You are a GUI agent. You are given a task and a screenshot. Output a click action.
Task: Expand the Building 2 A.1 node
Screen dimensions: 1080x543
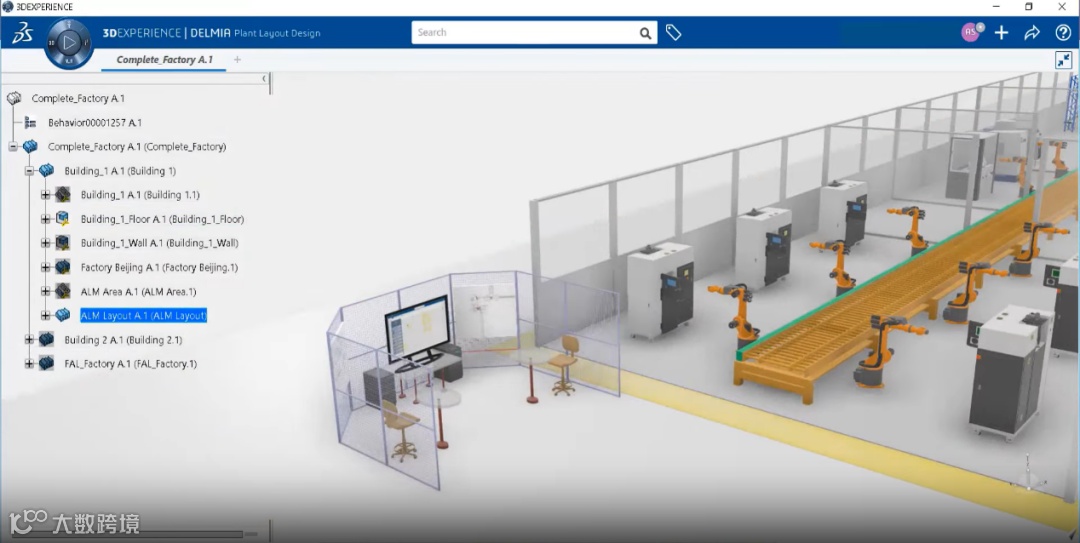click(29, 340)
